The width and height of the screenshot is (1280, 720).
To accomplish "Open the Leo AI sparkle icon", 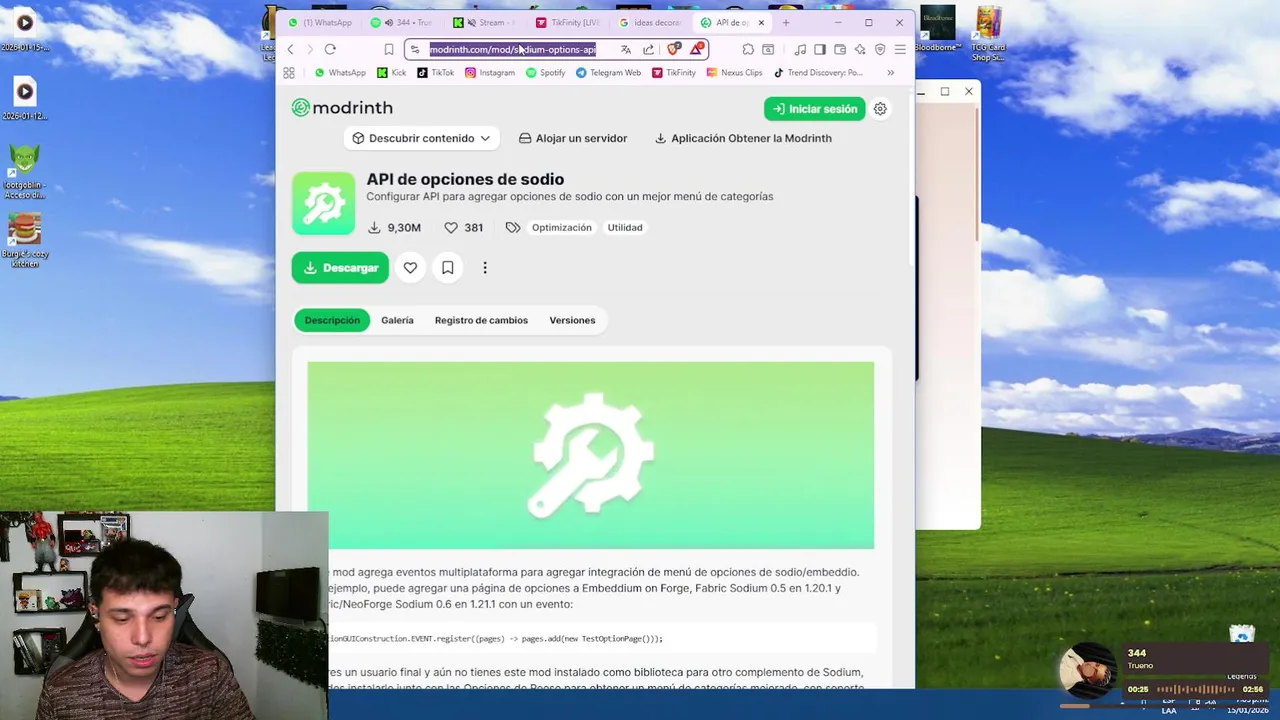I will (860, 49).
